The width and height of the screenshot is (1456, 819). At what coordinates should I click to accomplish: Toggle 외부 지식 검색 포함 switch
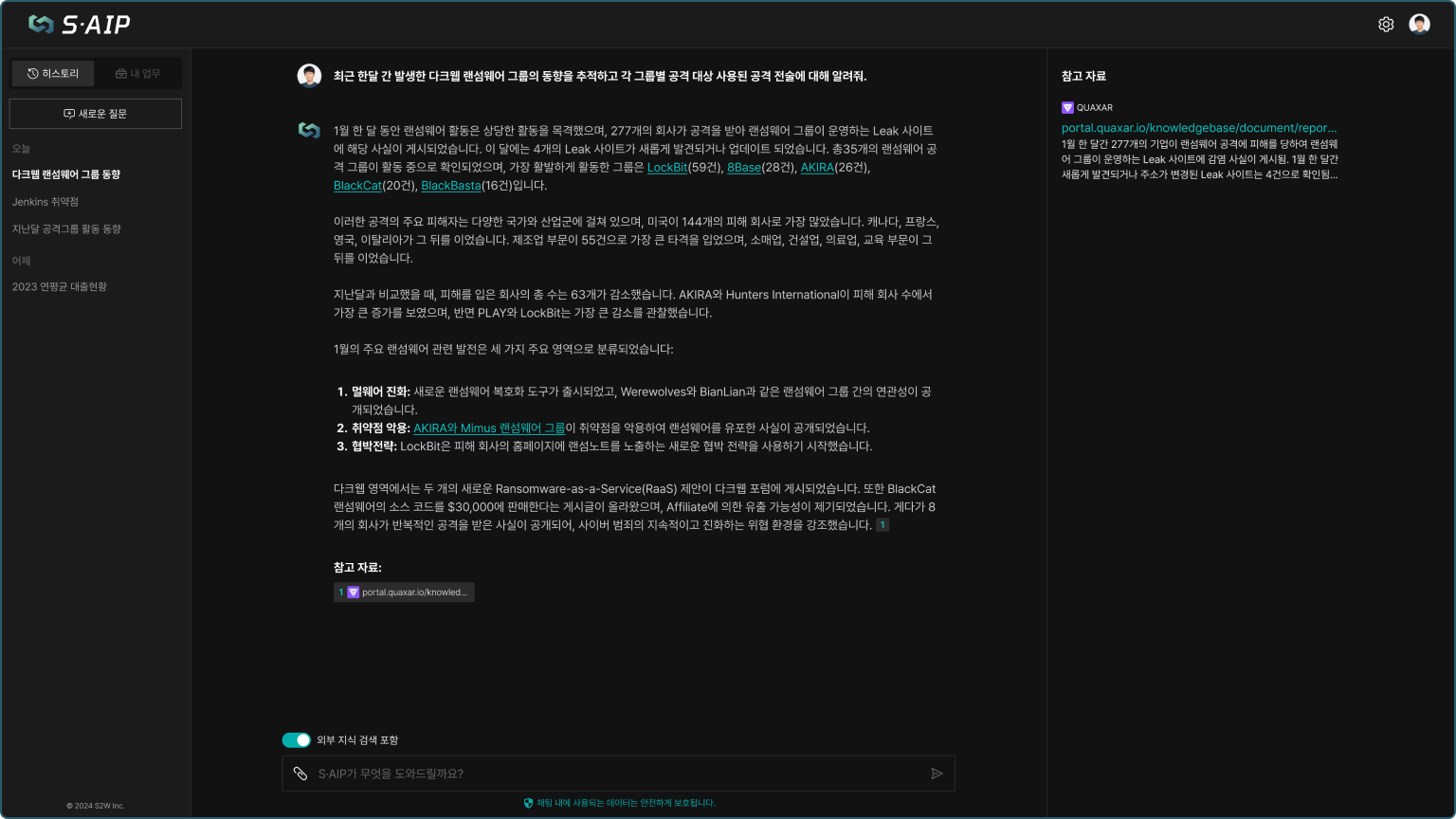click(296, 740)
